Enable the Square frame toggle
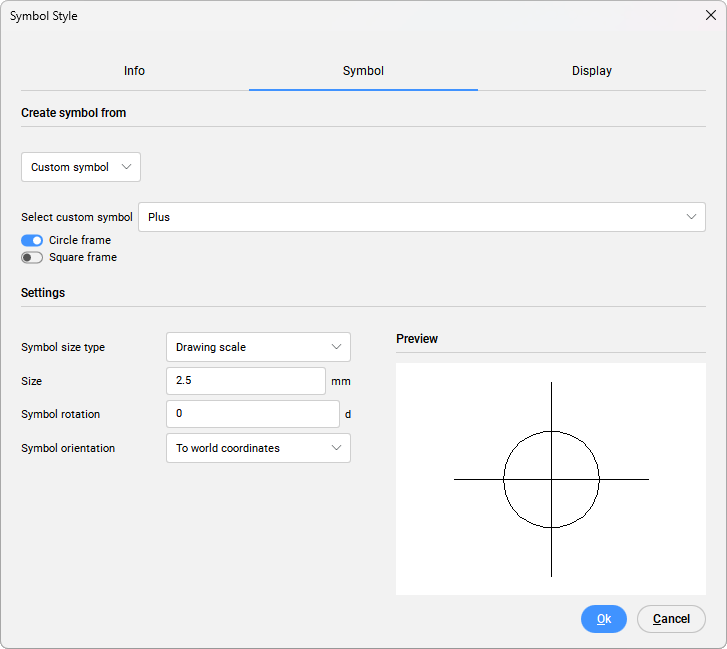 pyautogui.click(x=32, y=257)
